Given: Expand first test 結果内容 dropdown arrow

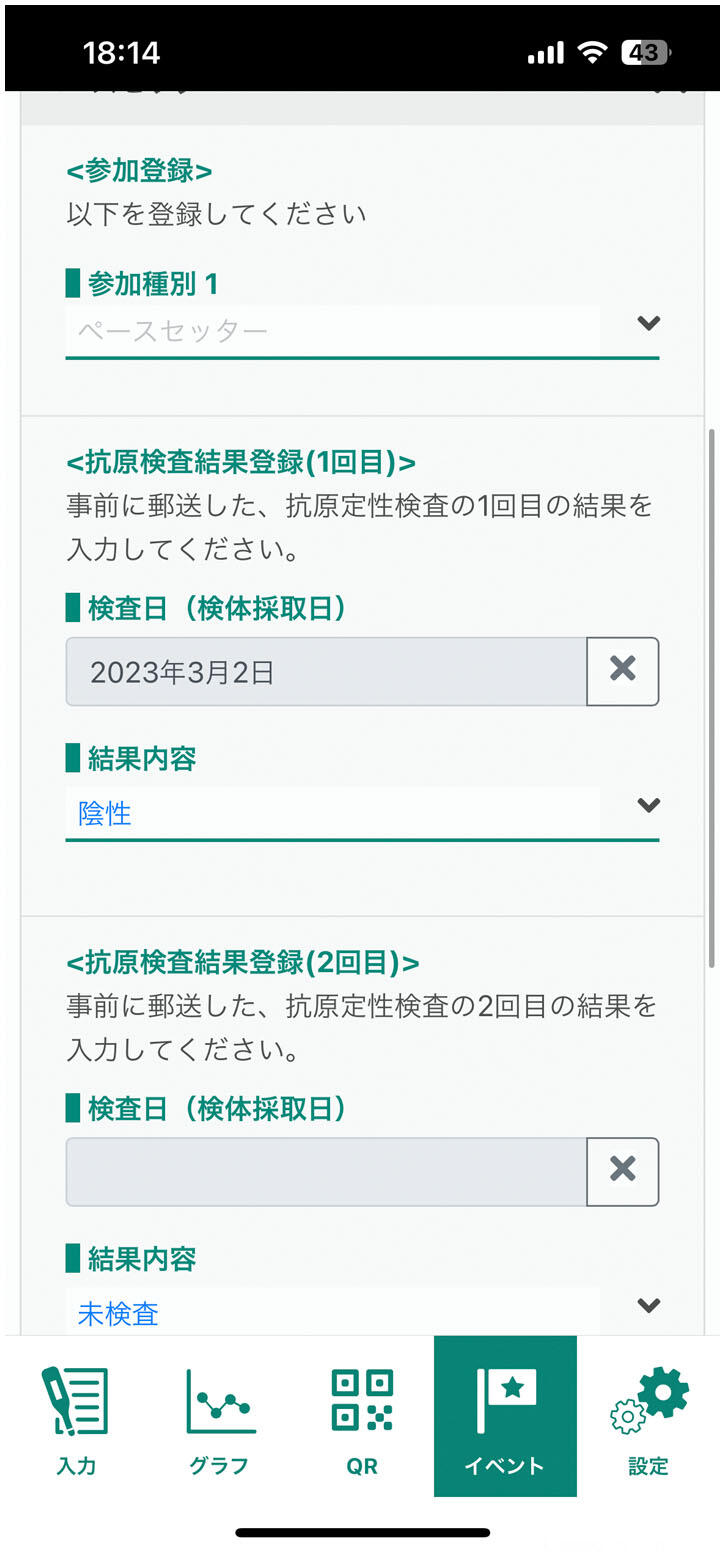Looking at the screenshot, I should pos(649,806).
